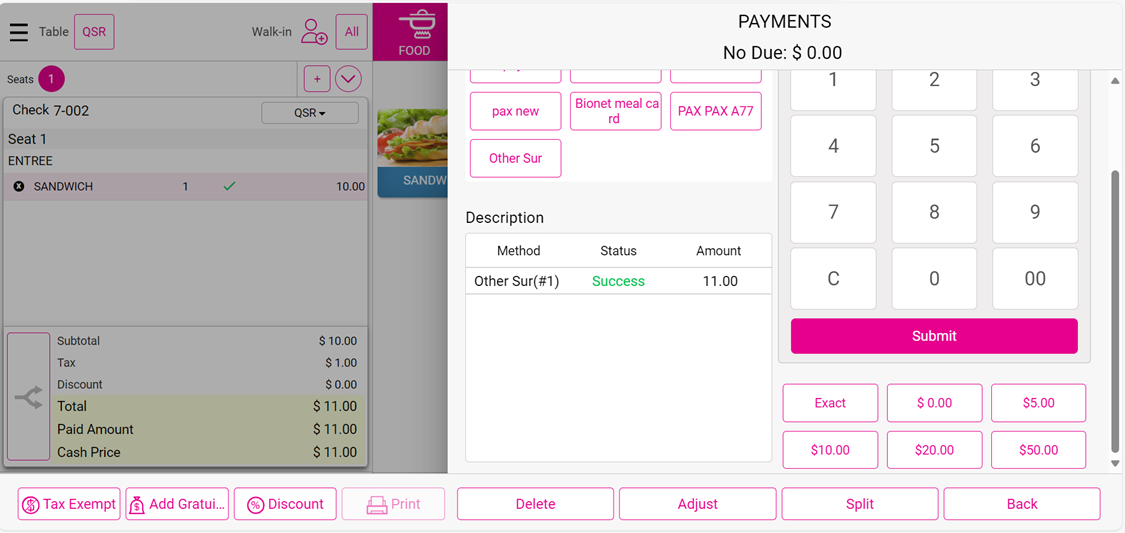Click the add walk-in customer icon

click(x=314, y=32)
